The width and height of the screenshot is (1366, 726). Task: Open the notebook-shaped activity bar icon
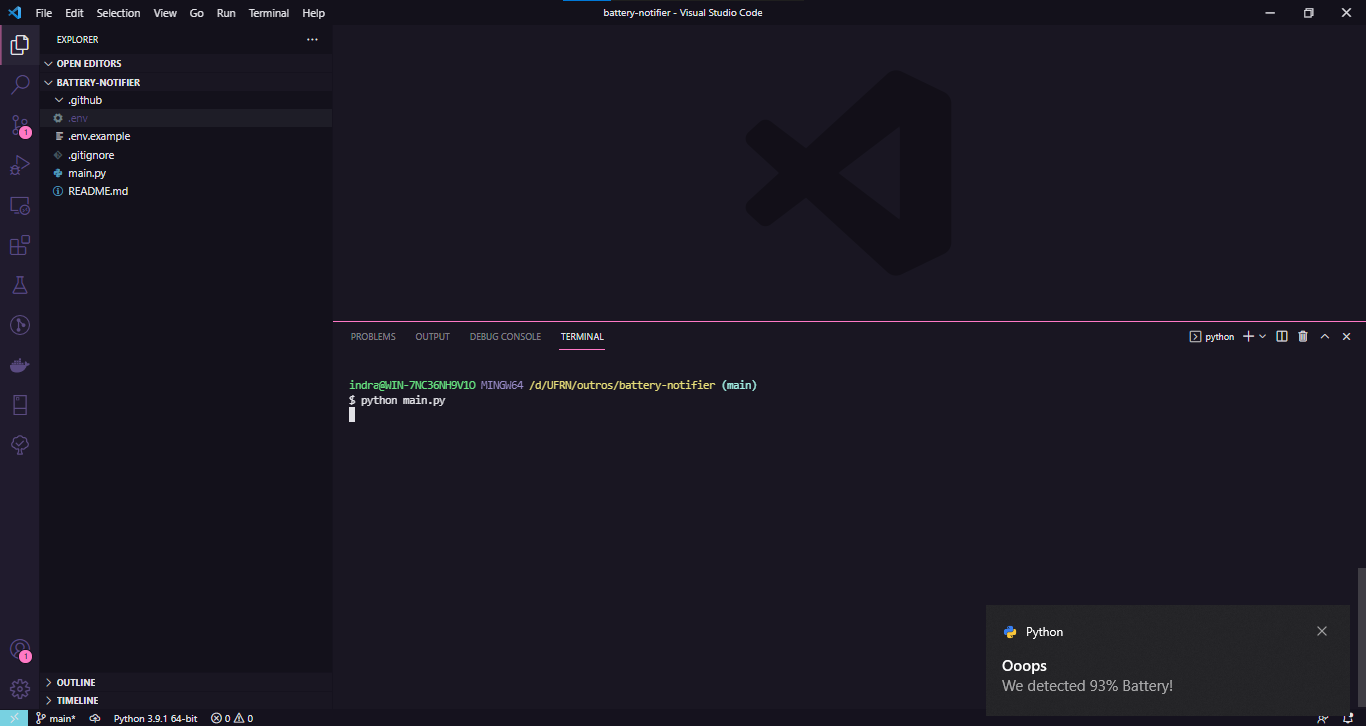[19, 405]
